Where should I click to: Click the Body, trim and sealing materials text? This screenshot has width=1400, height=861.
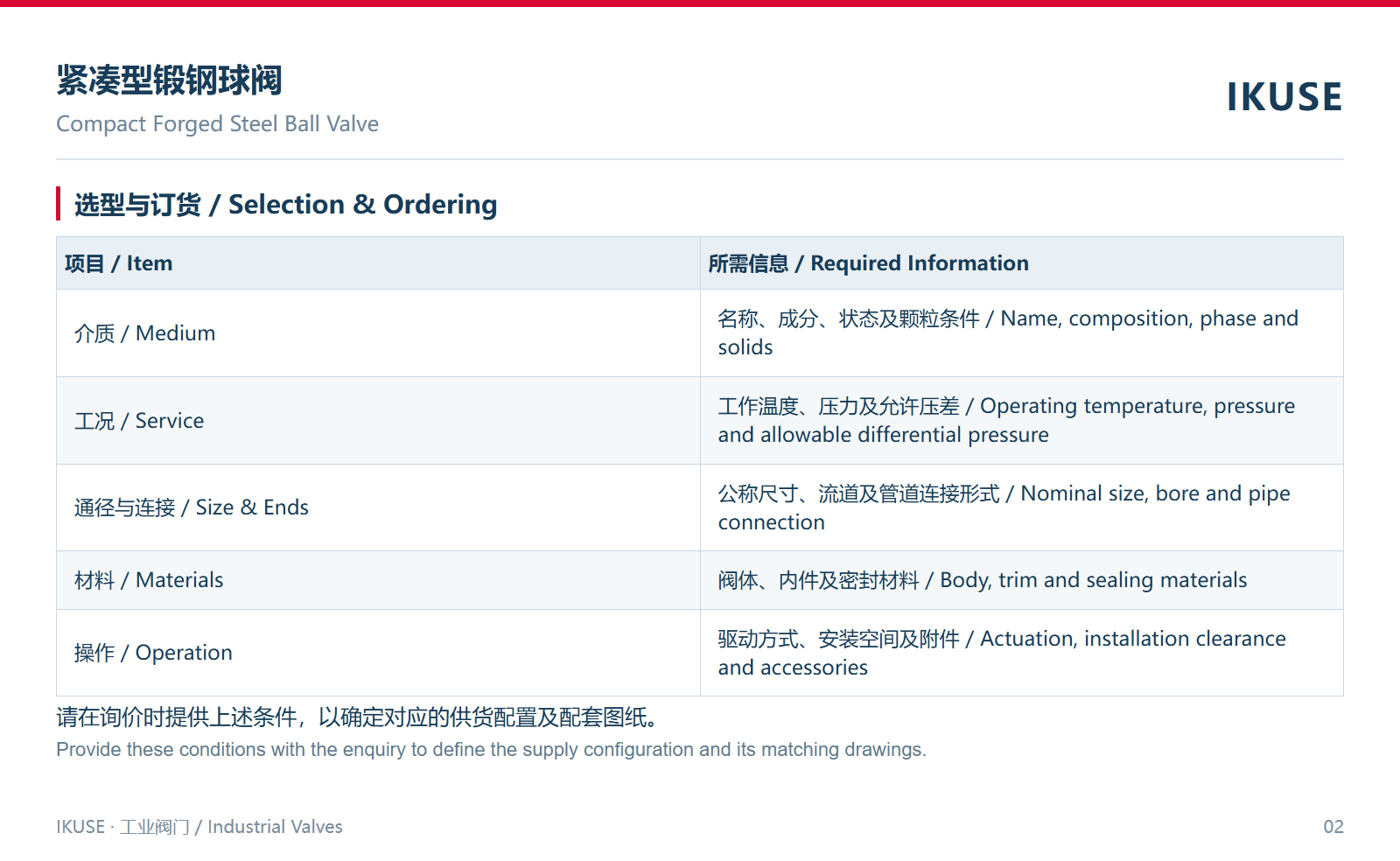tap(982, 580)
